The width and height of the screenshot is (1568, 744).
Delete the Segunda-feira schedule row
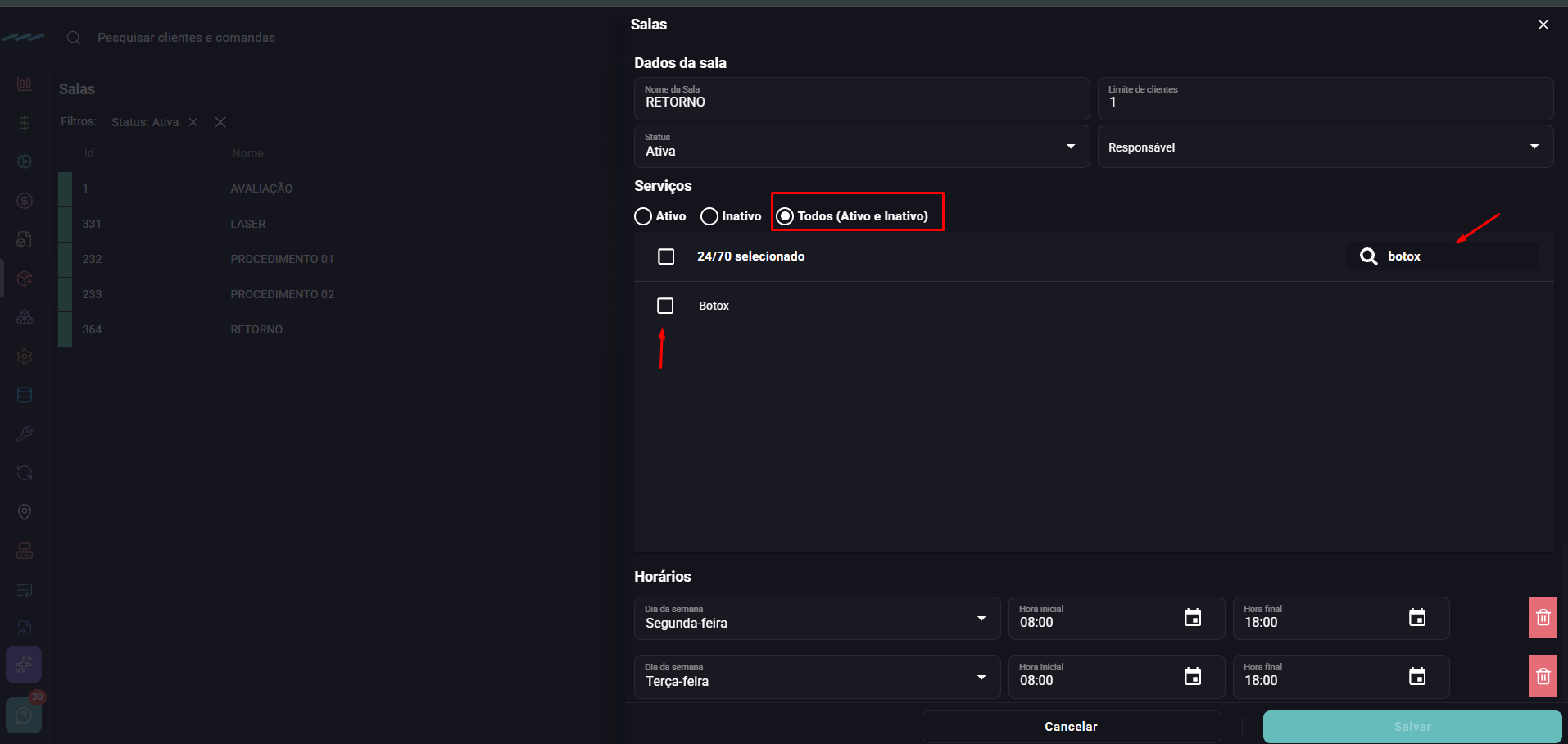click(x=1543, y=618)
